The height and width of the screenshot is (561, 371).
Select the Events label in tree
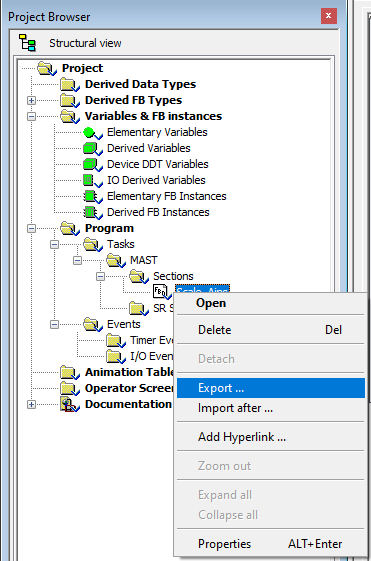(124, 324)
